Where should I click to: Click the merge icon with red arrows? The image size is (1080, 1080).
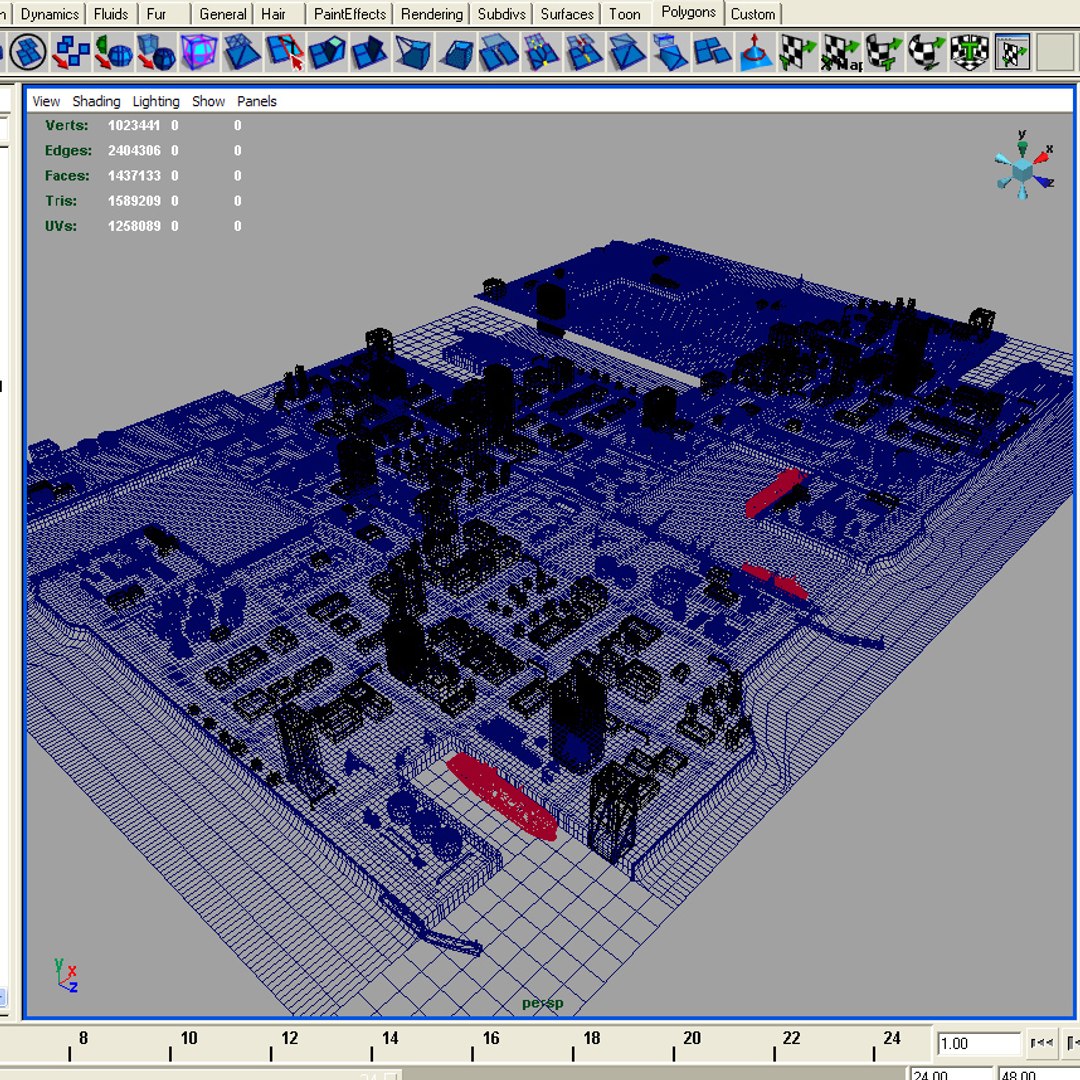pos(584,52)
